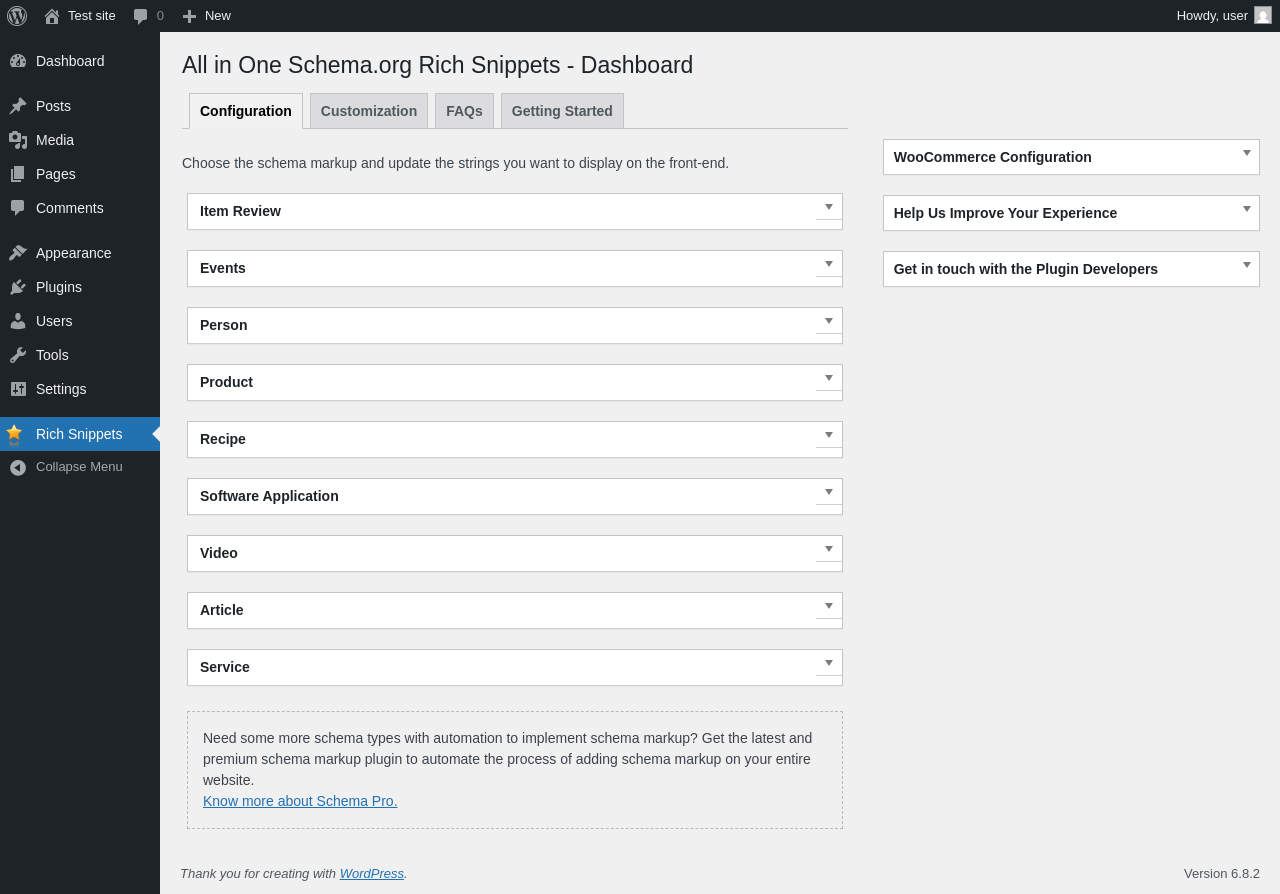Click the plus icon next to New

189,16
